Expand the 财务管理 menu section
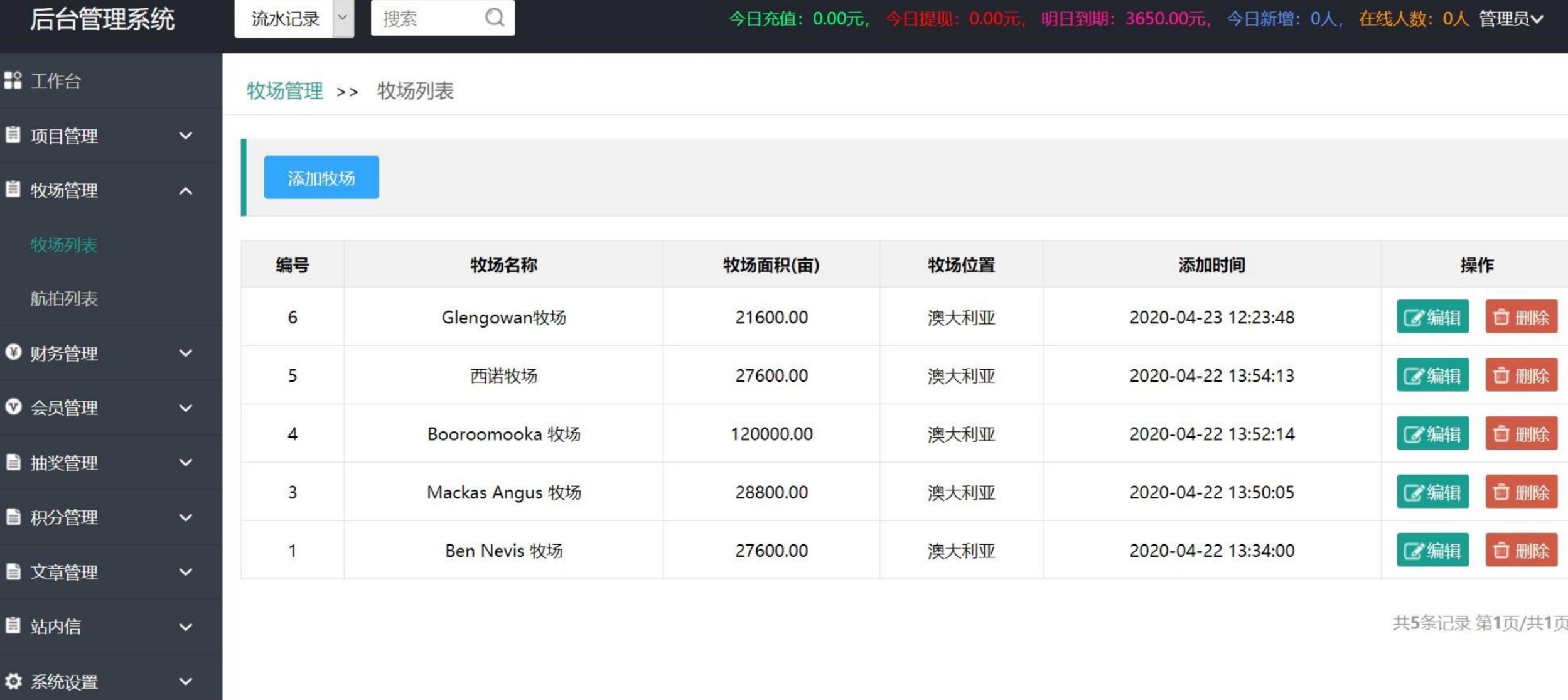Image resolution: width=1568 pixels, height=700 pixels. tap(110, 352)
